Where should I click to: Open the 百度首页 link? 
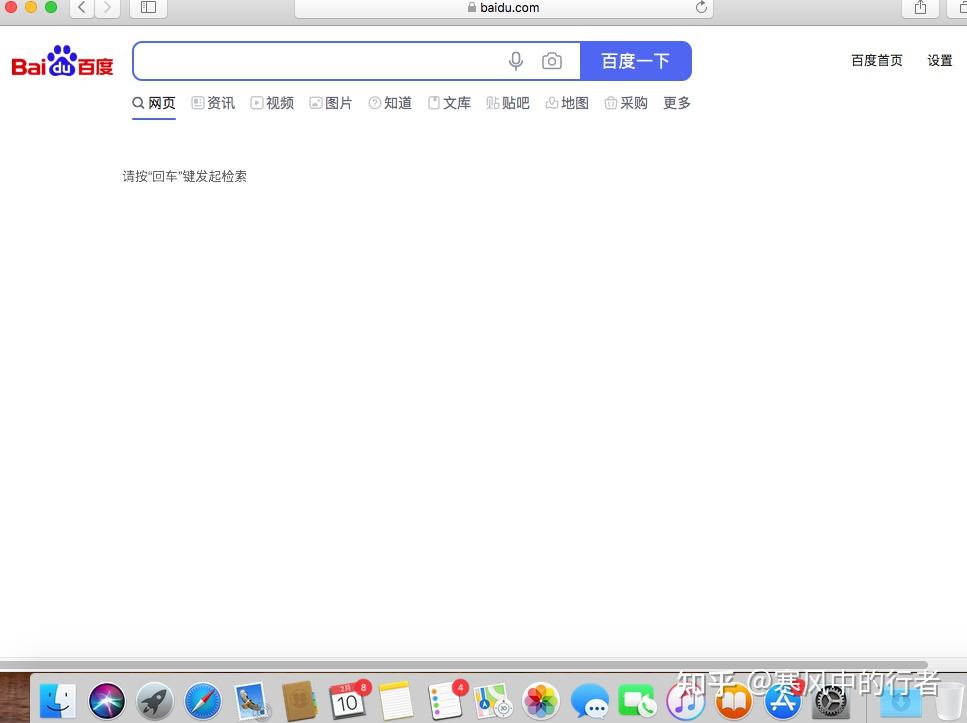[877, 60]
